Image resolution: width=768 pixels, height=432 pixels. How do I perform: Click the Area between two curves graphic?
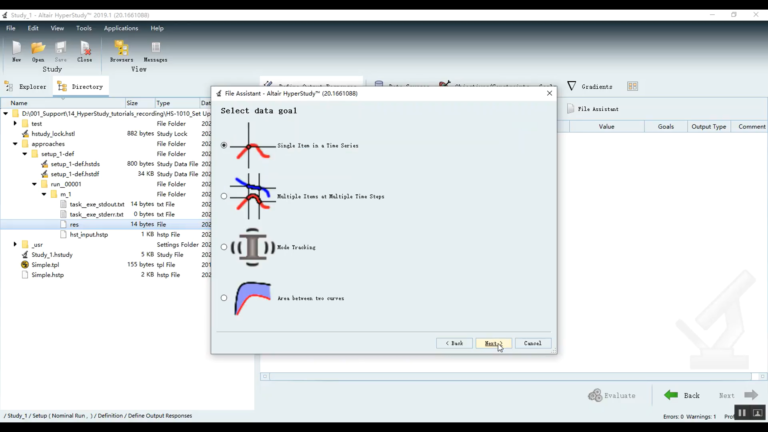(x=252, y=298)
